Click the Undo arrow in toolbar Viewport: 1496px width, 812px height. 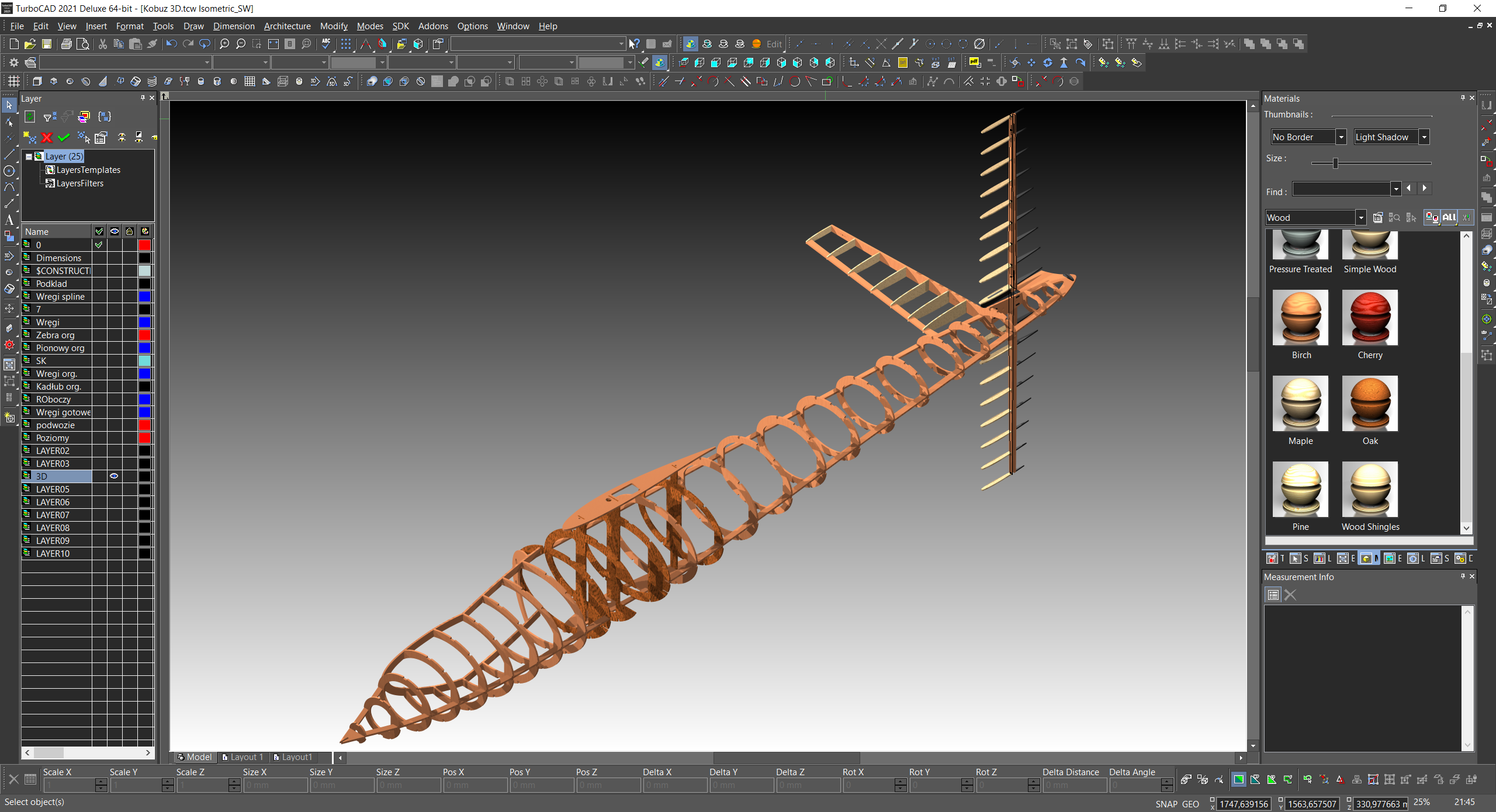[171, 44]
